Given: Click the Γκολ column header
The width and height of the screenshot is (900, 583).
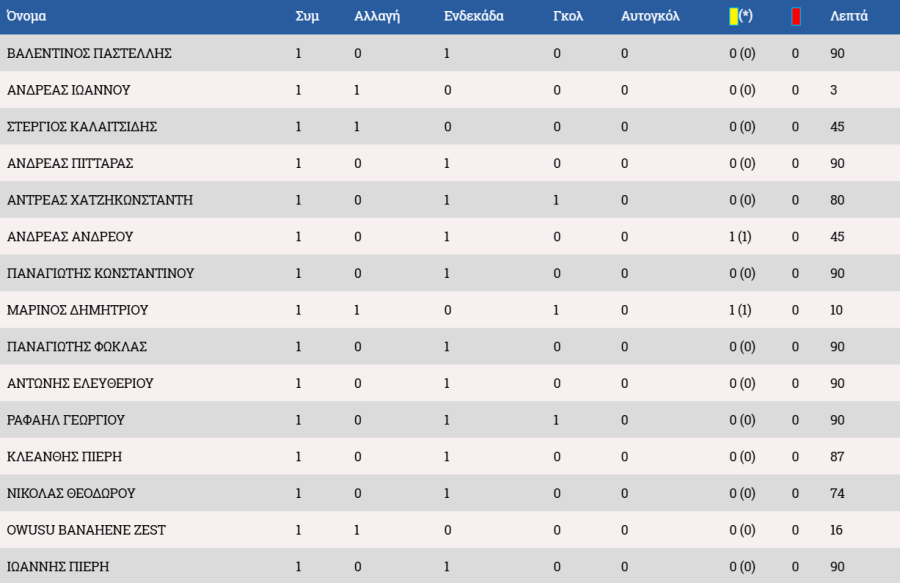Looking at the screenshot, I should 567,17.
